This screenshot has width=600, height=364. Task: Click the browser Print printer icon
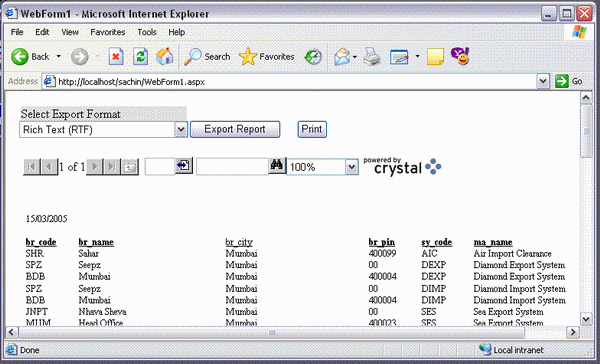tap(372, 57)
